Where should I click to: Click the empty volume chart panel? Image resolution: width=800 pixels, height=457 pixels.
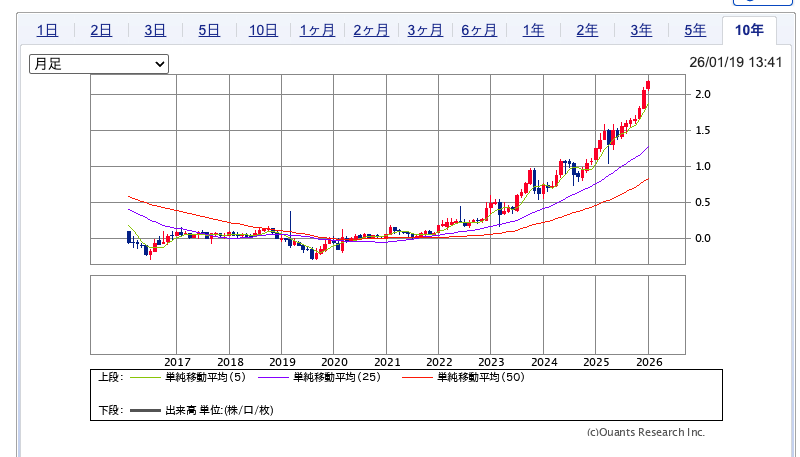click(387, 315)
